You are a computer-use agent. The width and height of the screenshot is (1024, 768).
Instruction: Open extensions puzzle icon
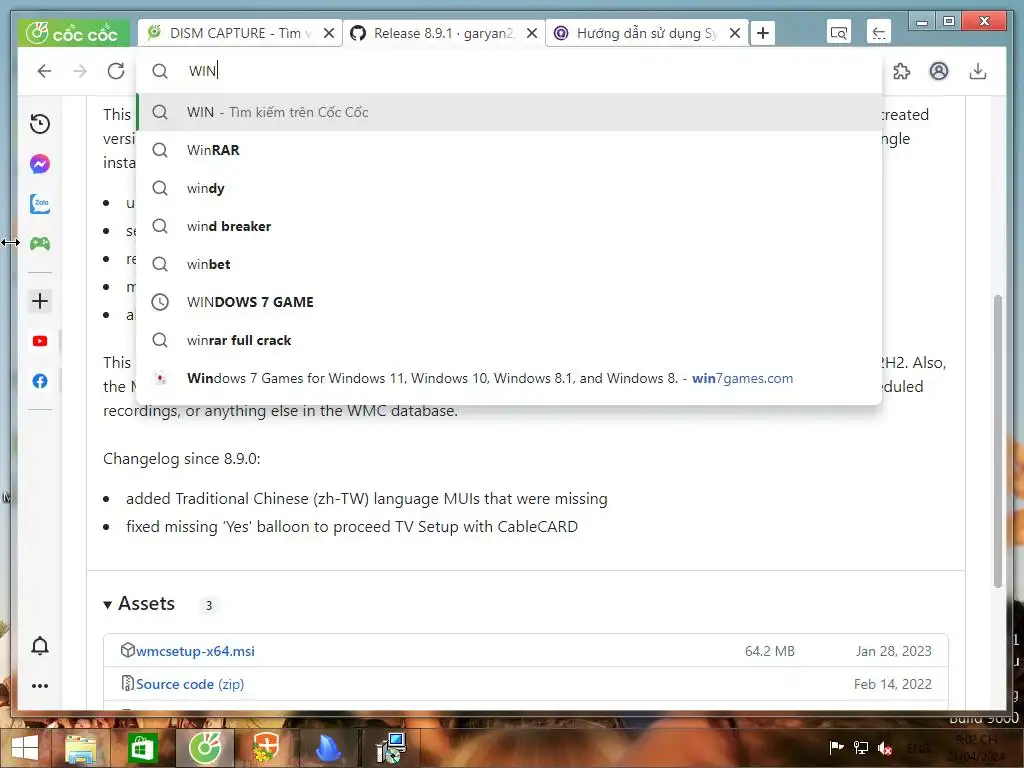901,71
